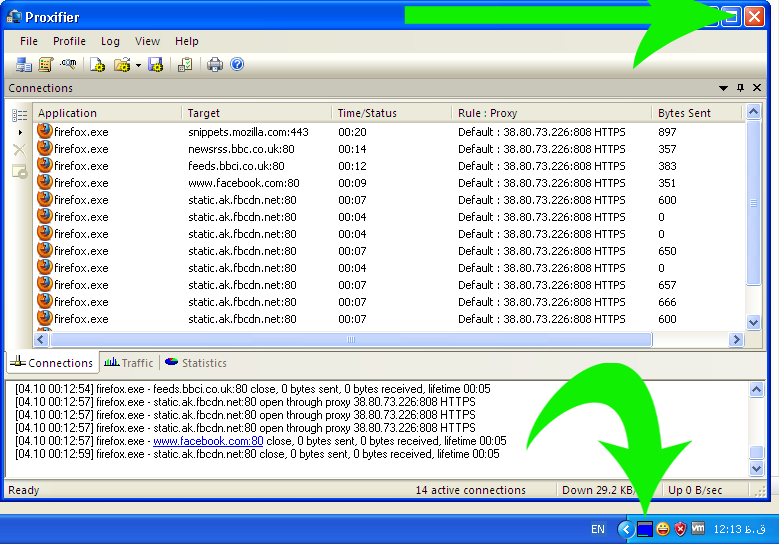Open Help via the blue question icon

point(237,64)
